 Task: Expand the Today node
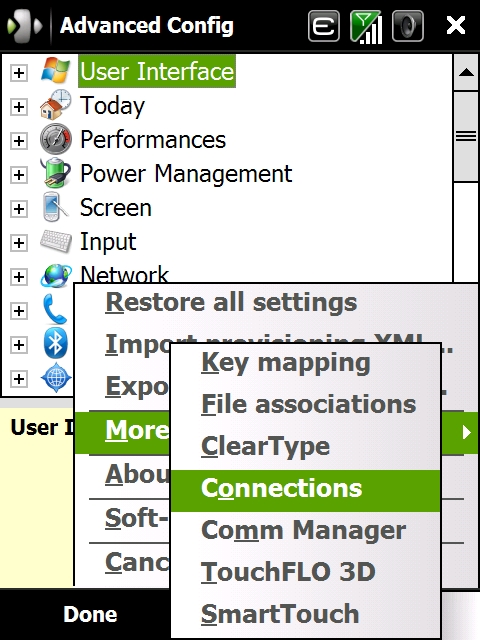pos(18,107)
